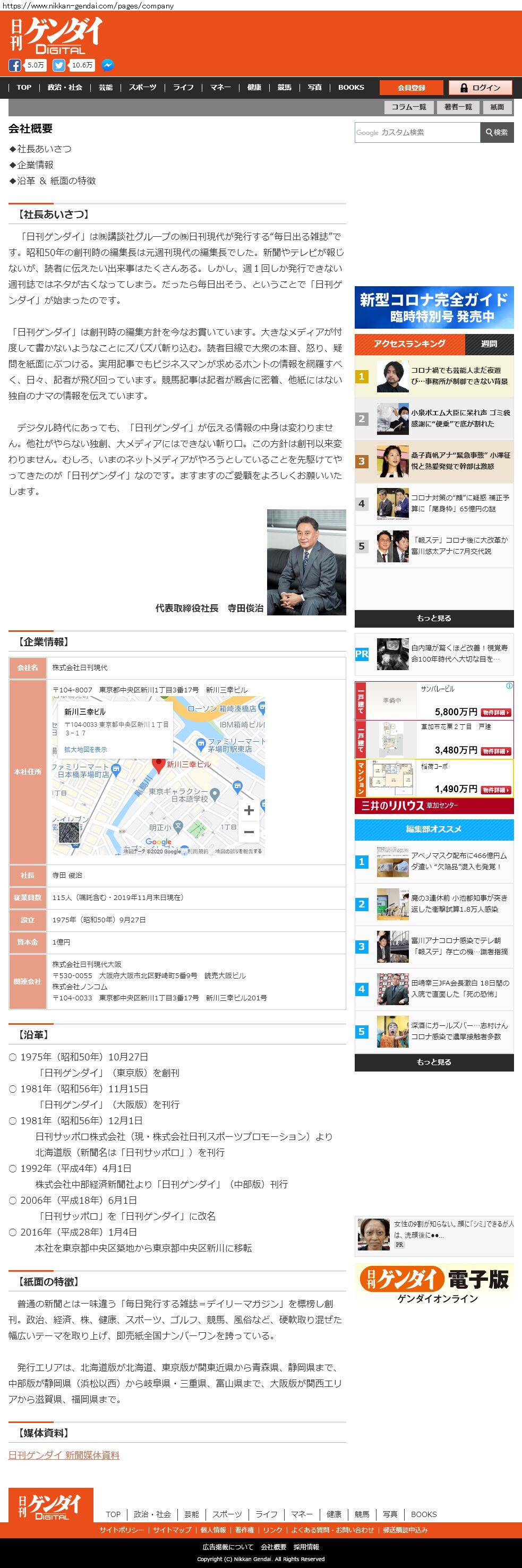522x1568 pixels.
Task: Open TOP in the main navigation
Action: point(24,88)
